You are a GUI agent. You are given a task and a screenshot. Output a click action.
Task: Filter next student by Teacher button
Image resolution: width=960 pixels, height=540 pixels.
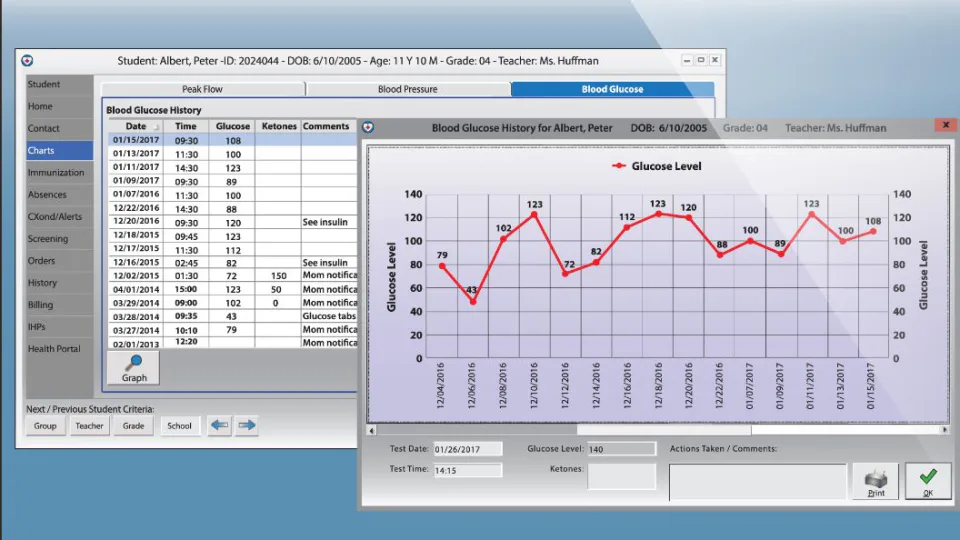click(89, 426)
